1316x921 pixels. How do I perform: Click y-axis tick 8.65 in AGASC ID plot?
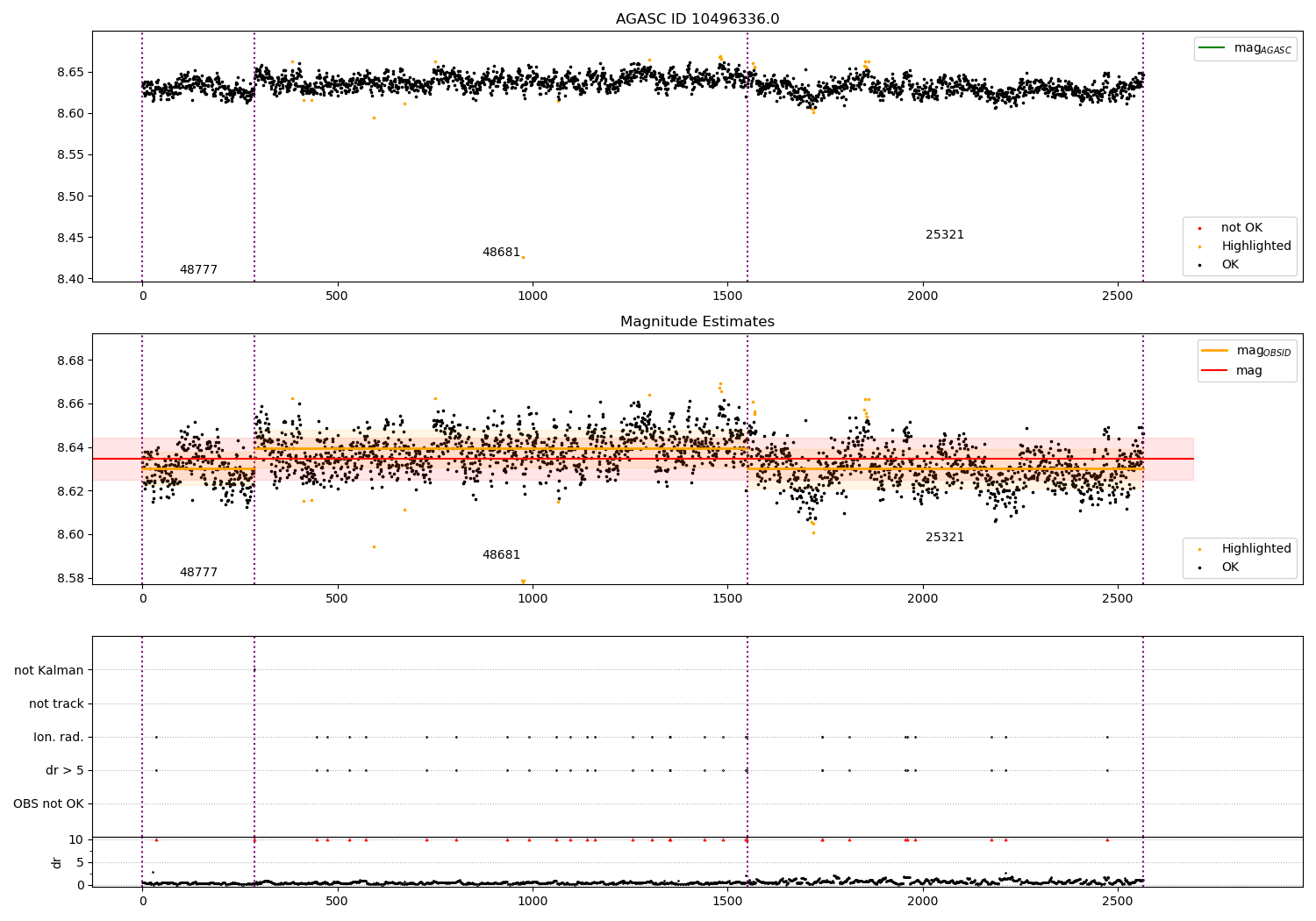pos(71,72)
